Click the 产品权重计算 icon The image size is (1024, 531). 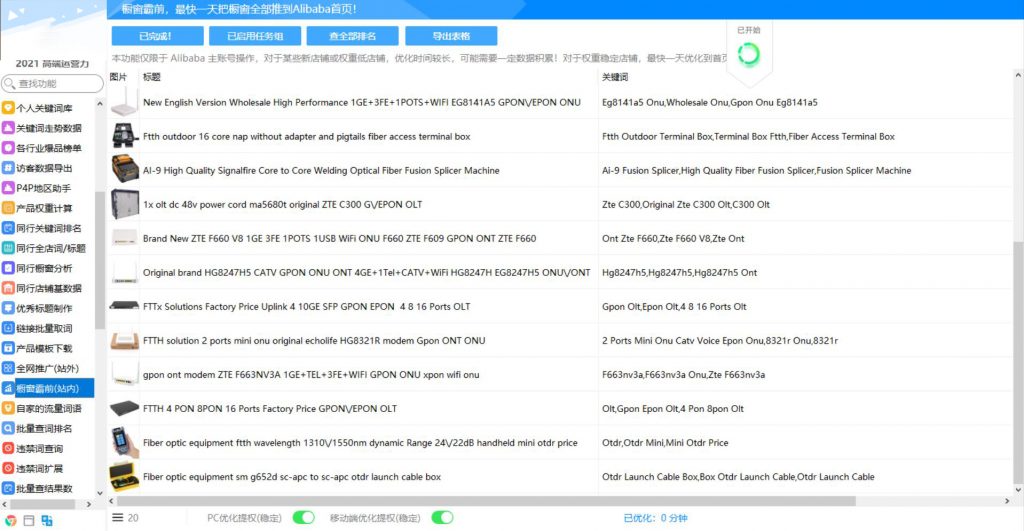point(8,208)
